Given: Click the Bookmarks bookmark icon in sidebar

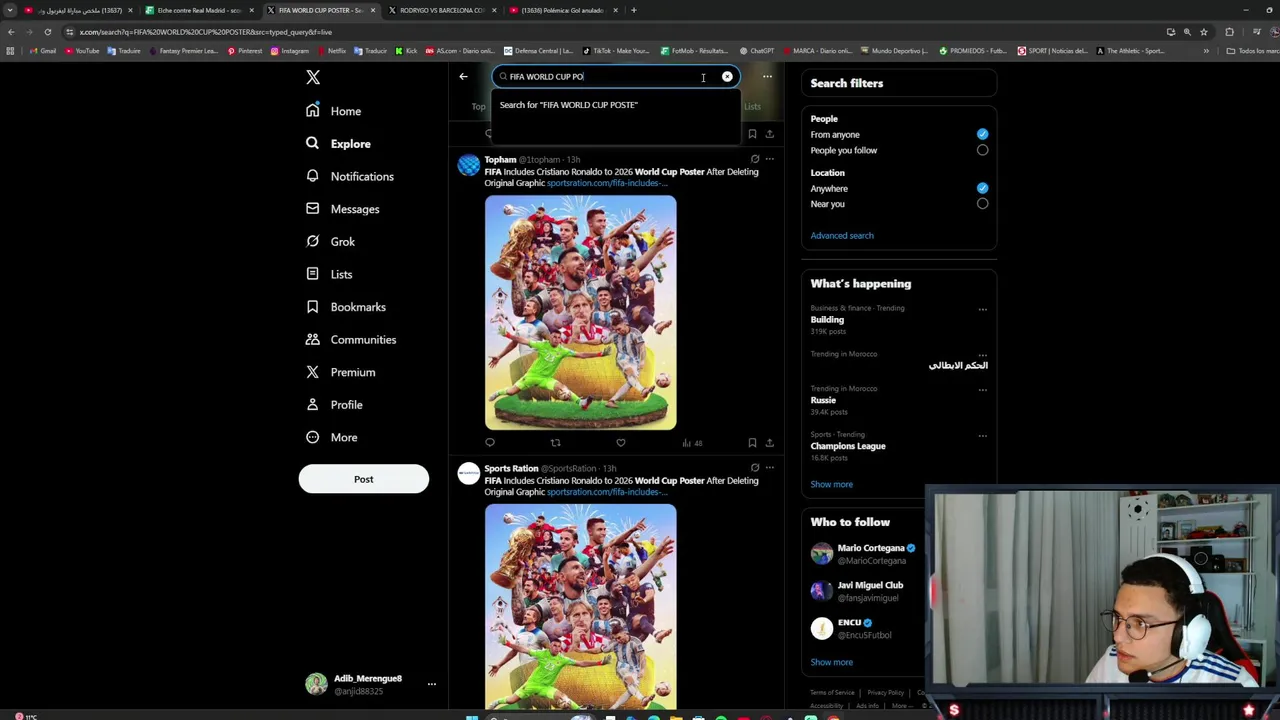Looking at the screenshot, I should point(313,307).
